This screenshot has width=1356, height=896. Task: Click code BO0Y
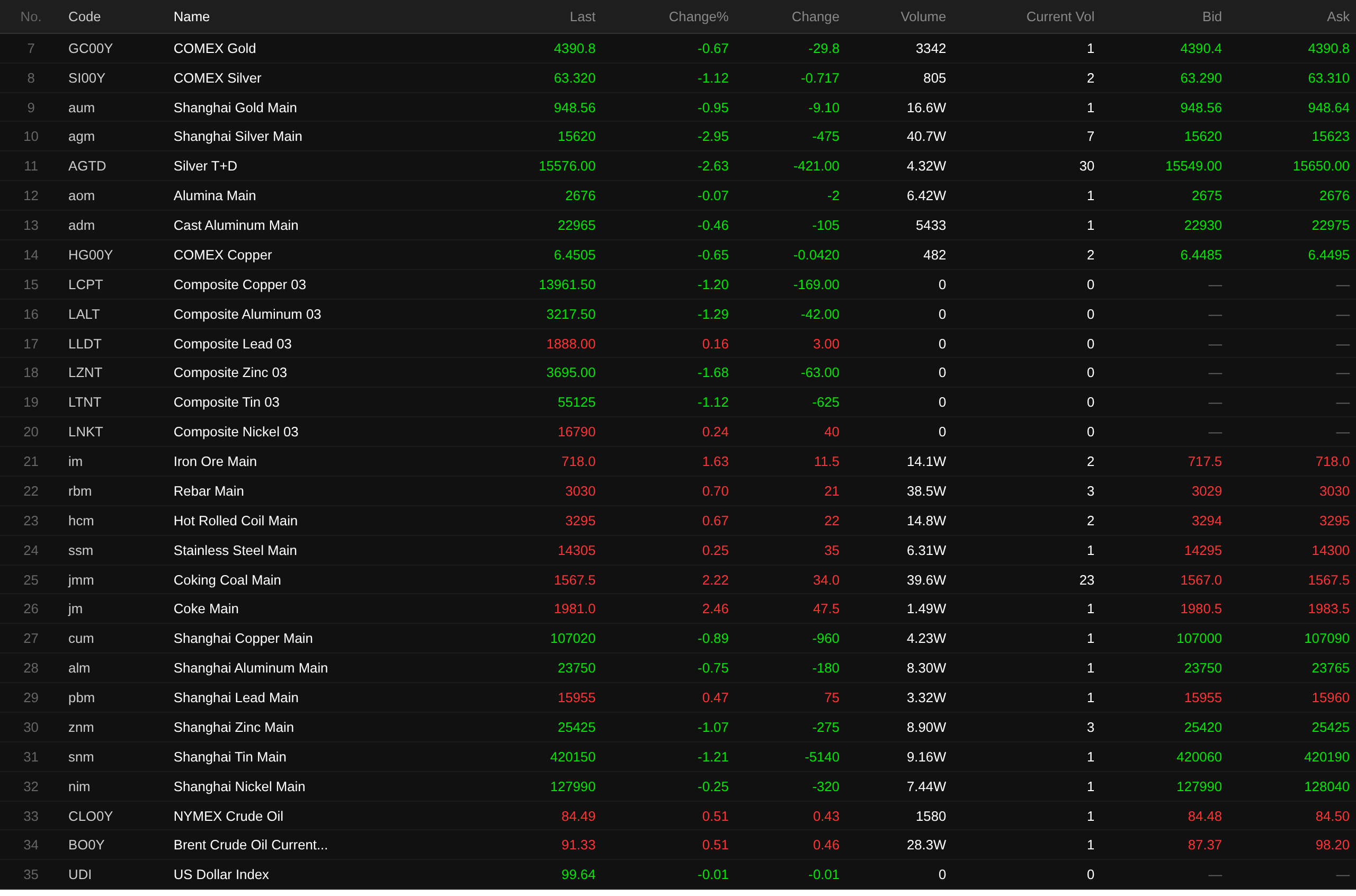click(86, 846)
